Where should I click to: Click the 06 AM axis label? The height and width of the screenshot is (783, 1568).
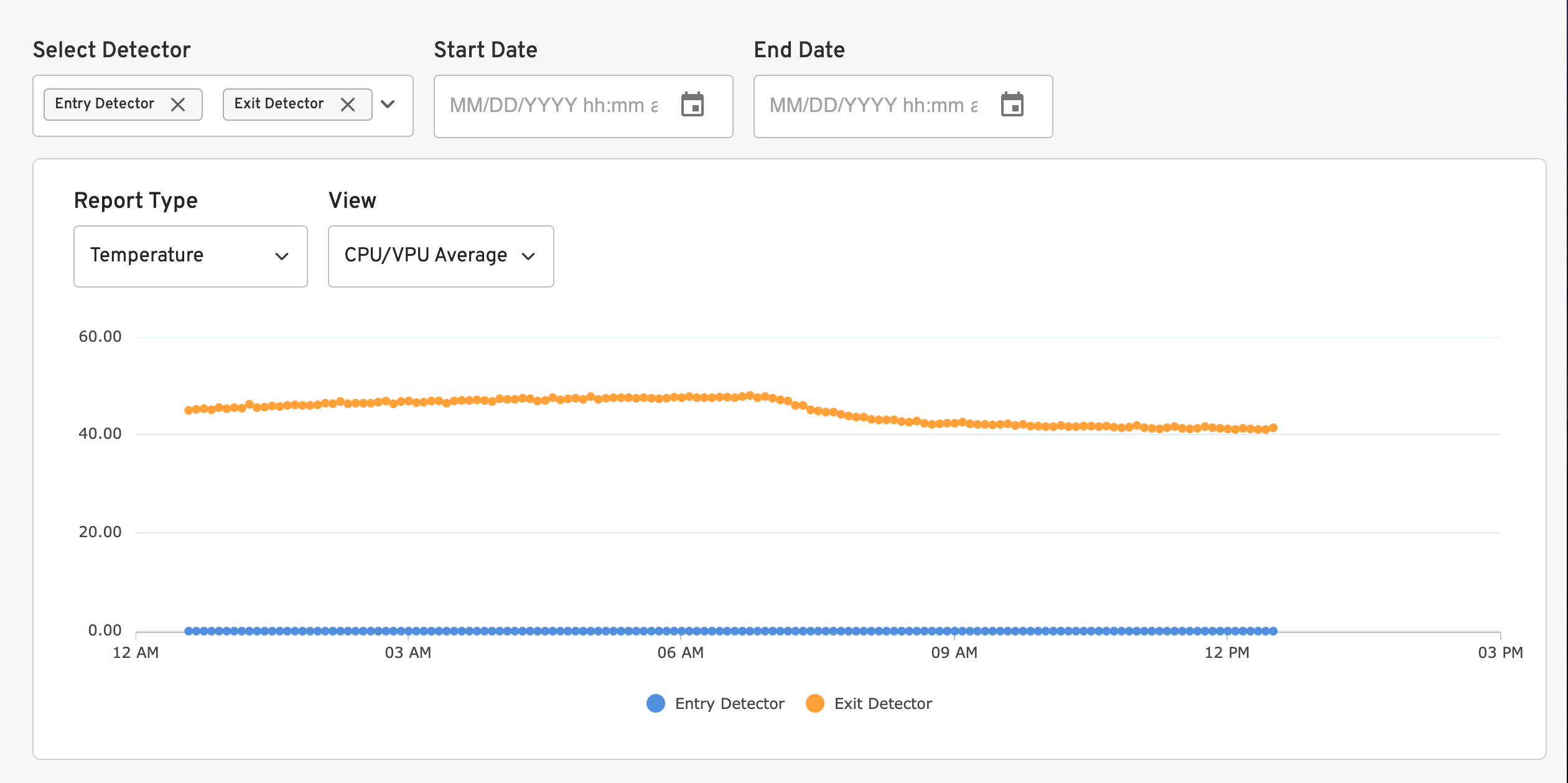pos(680,652)
